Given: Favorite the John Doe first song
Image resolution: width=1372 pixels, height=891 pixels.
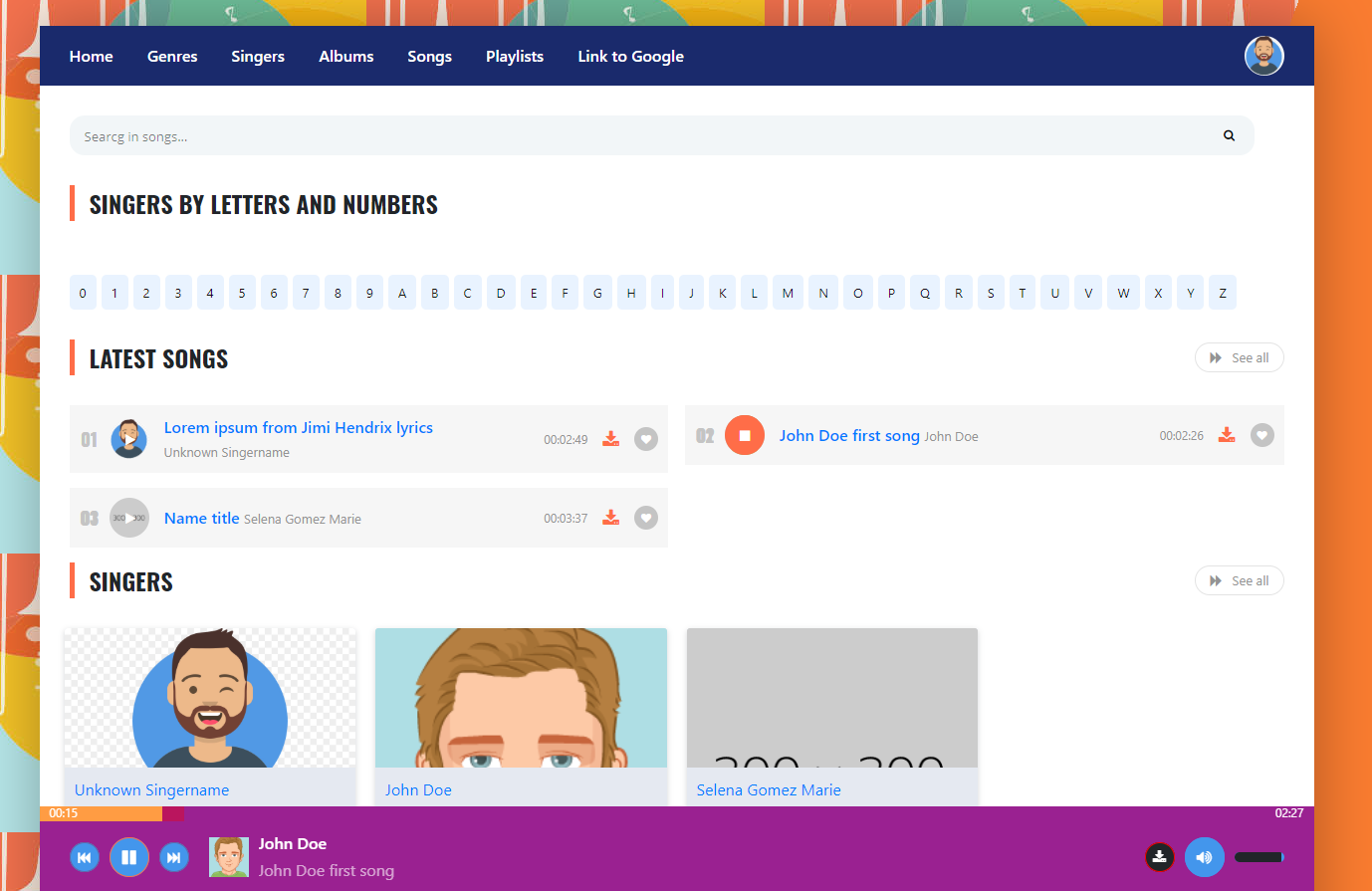Looking at the screenshot, I should click(1261, 435).
